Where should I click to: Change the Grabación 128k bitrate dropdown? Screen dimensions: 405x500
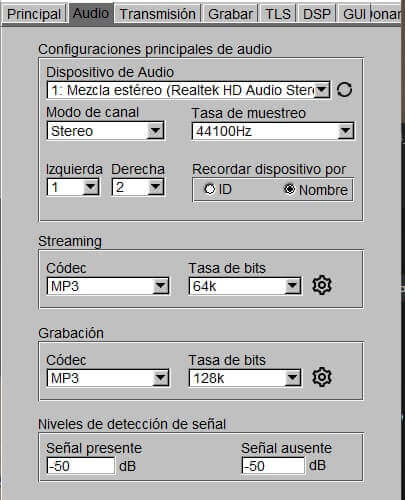245,378
